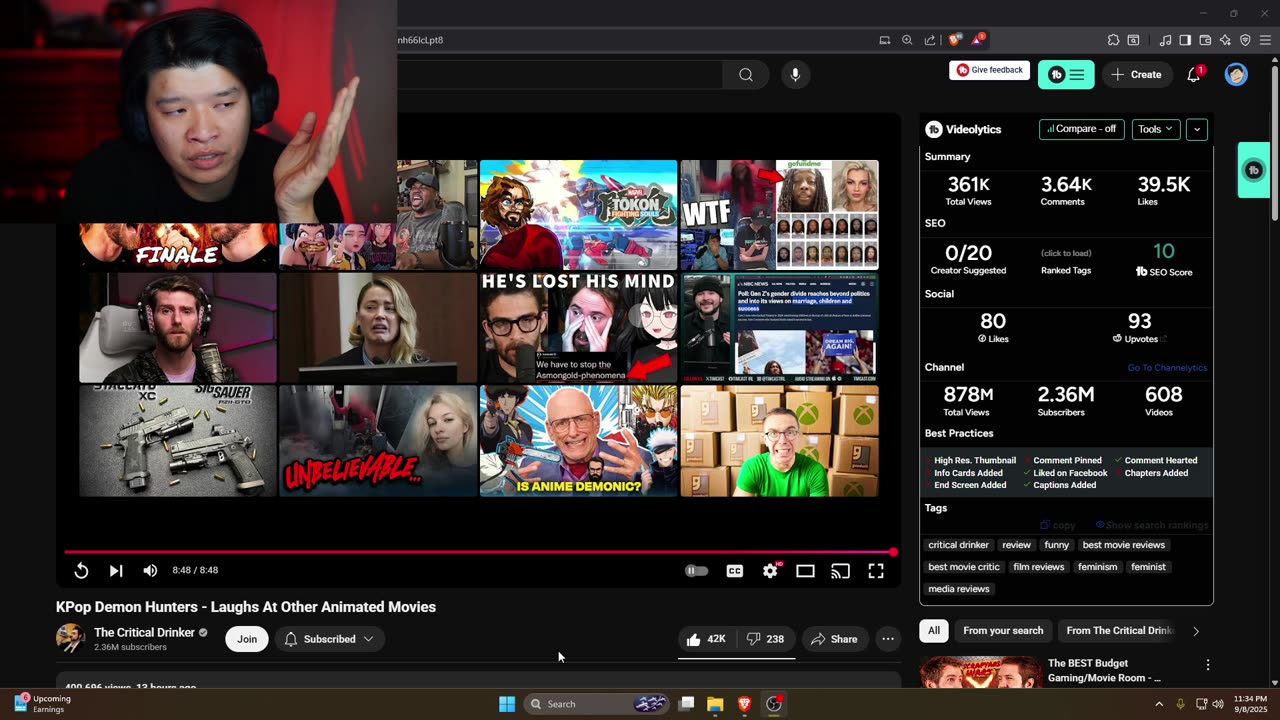Open the Brave Shields icon in address bar
Screen dimensions: 1280x720
pos(955,40)
